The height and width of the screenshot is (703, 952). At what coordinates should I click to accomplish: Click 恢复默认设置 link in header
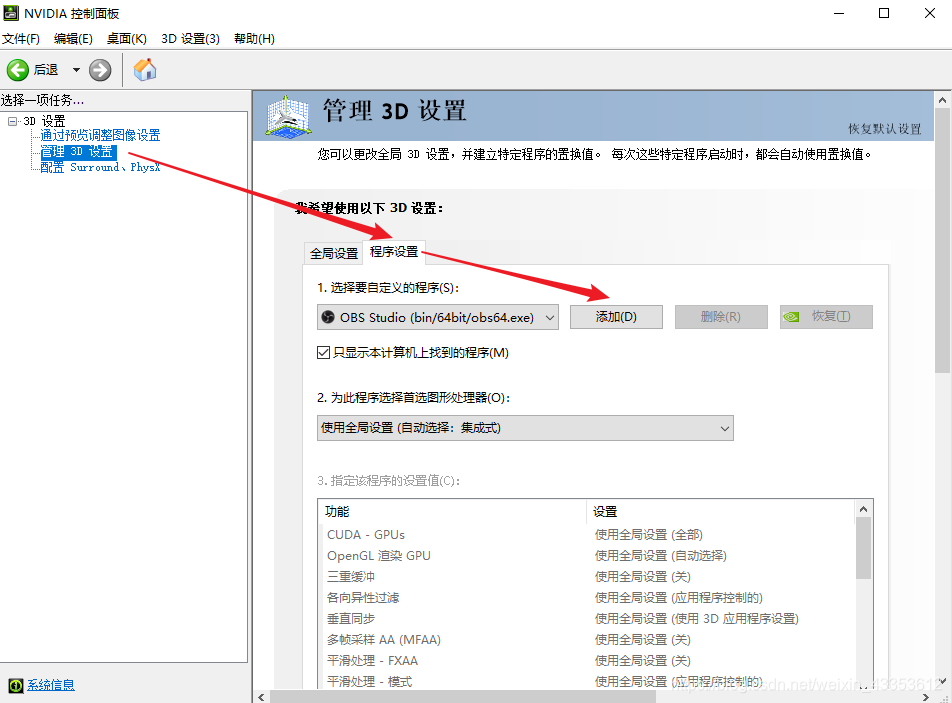coord(885,129)
